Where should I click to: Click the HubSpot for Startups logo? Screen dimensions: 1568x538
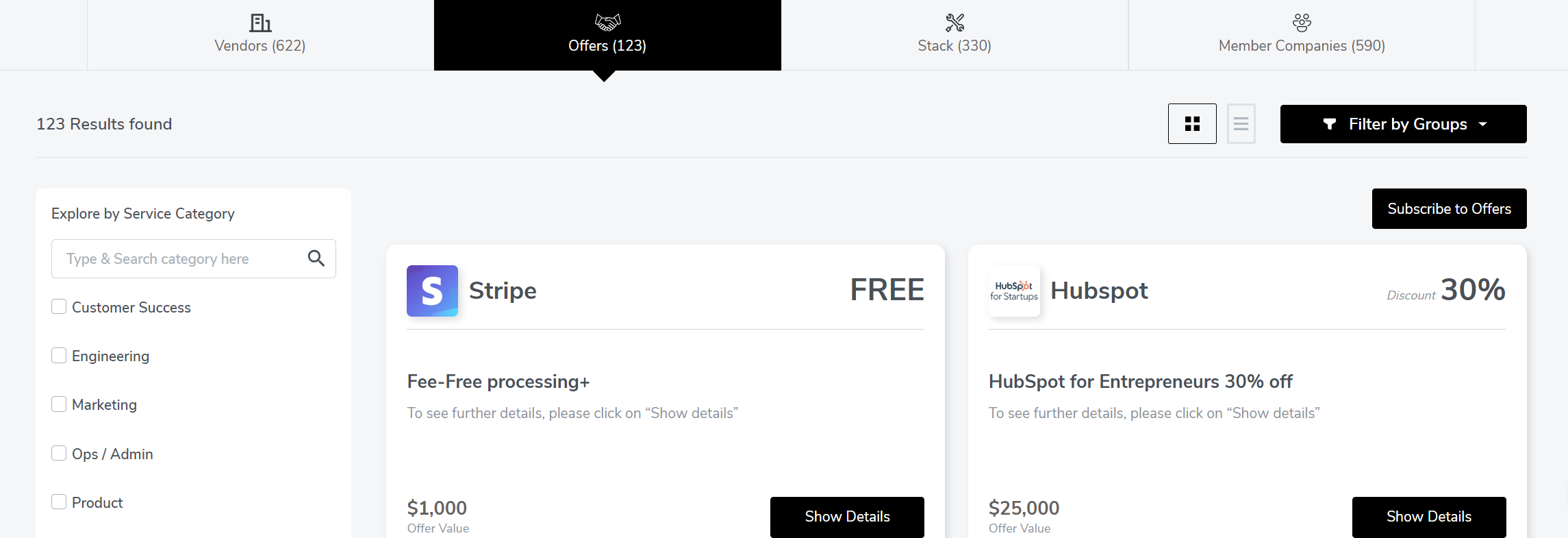1014,291
